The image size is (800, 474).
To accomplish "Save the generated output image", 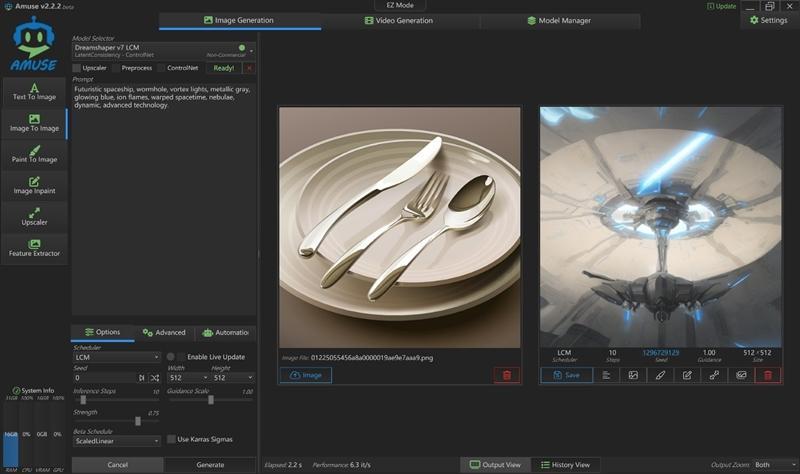I will [x=566, y=375].
